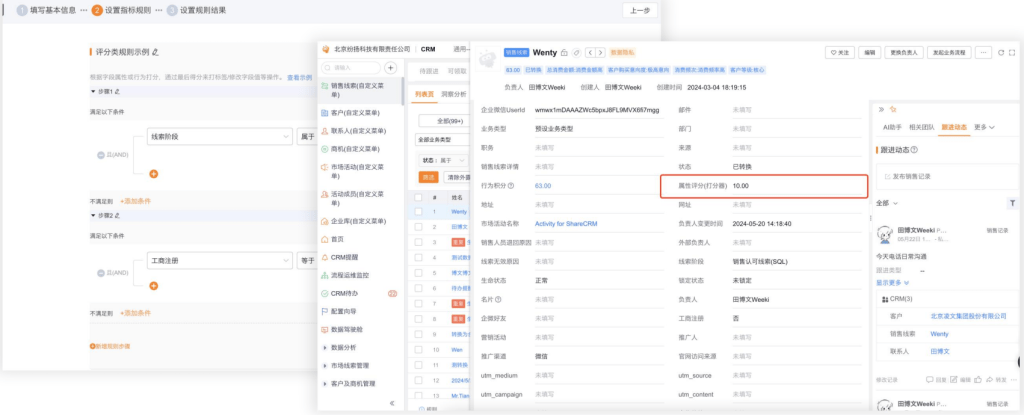
Task: Toggle the select-all checkbox in list header
Action: coord(419,198)
